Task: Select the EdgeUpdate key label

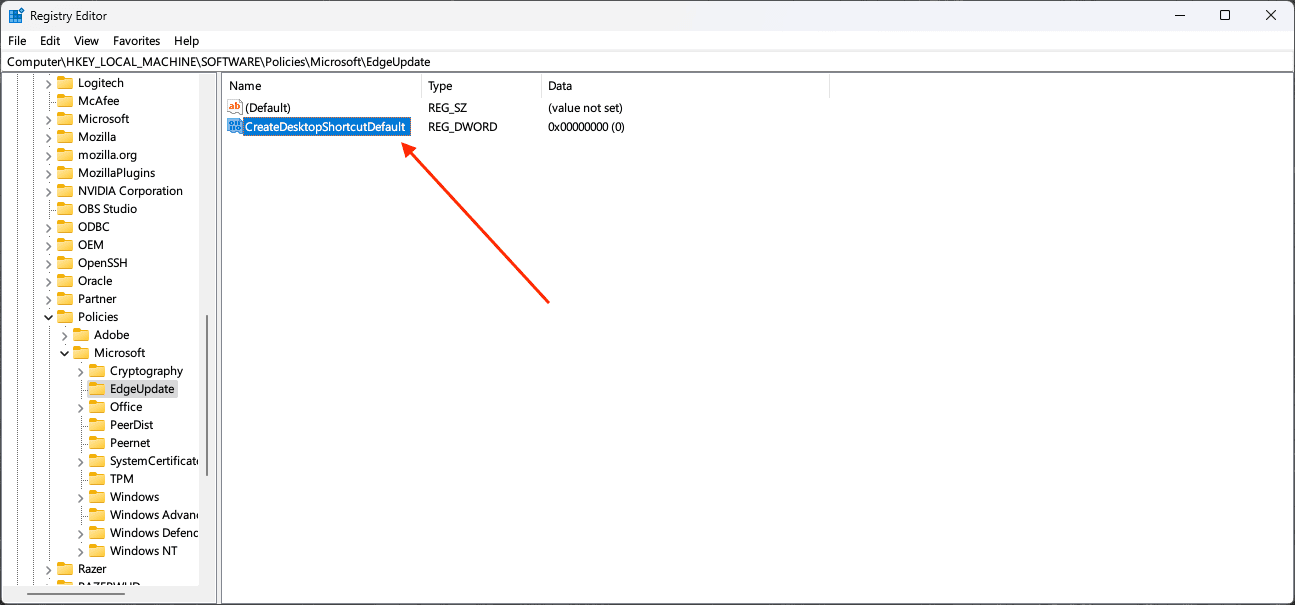Action: pyautogui.click(x=142, y=389)
